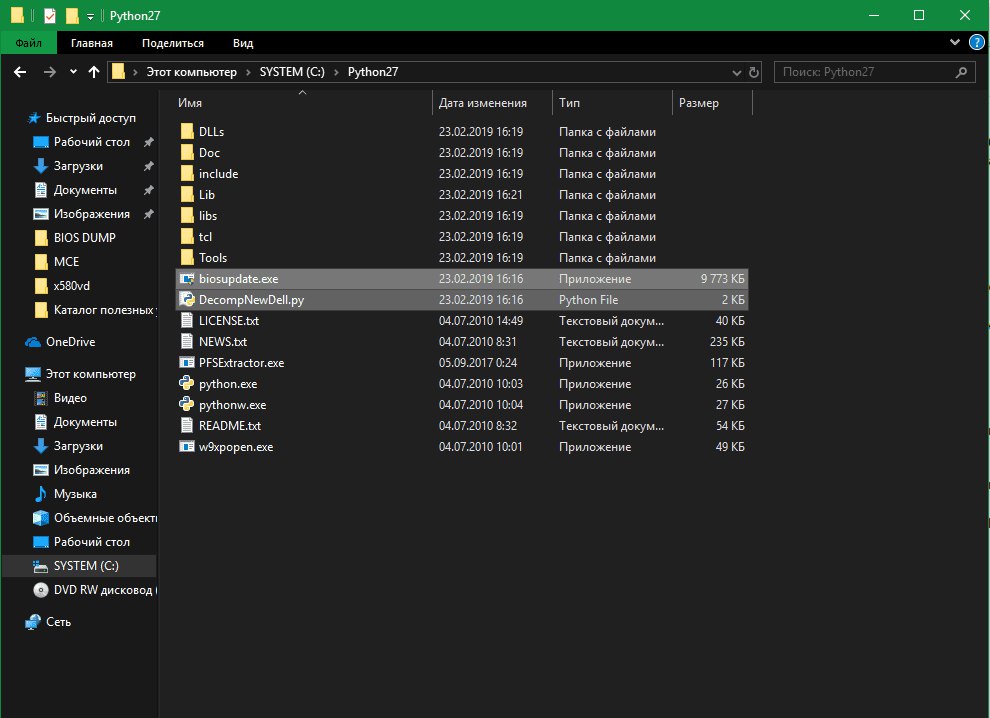Open Музыка under Этот компьютер
990x718 pixels.
pos(75,494)
